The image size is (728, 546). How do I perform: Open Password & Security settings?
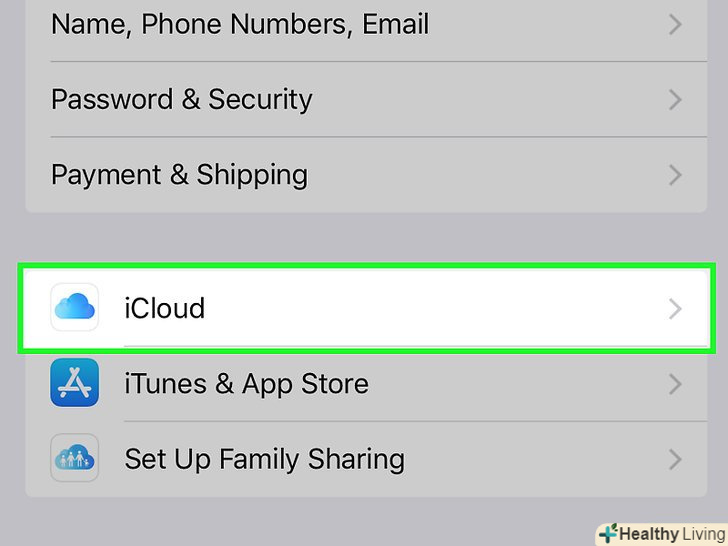182,100
